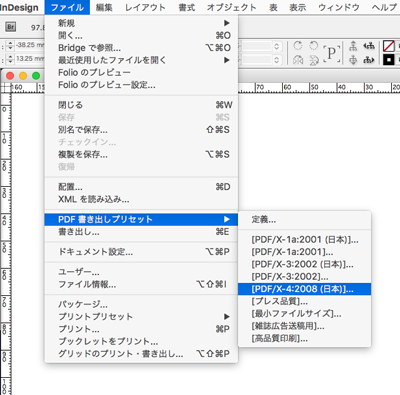400x395 pixels.
Task: Choose 複製を保存... menu item
Action: point(141,154)
